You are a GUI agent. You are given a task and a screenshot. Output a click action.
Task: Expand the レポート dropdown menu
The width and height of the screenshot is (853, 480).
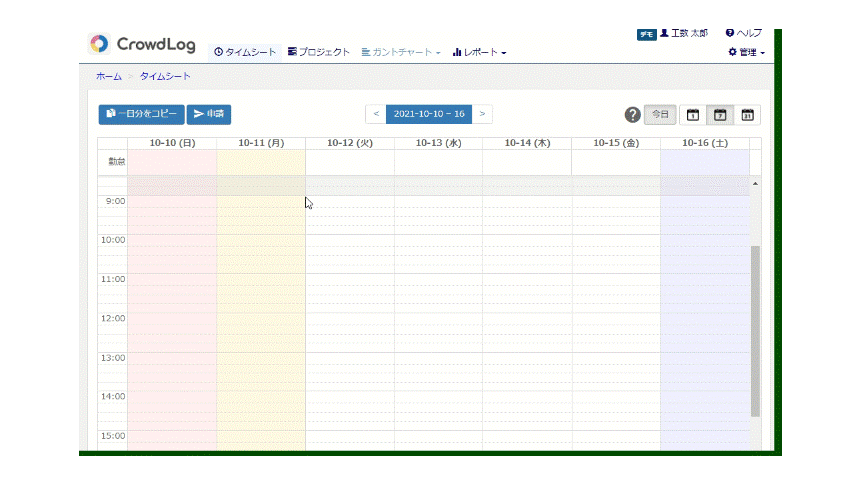[479, 52]
